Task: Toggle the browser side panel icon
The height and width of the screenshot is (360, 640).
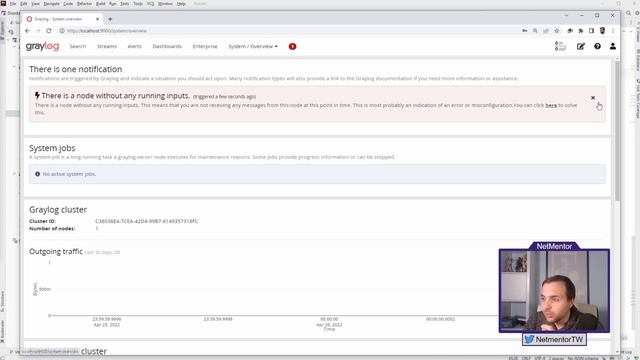Action: (591, 31)
